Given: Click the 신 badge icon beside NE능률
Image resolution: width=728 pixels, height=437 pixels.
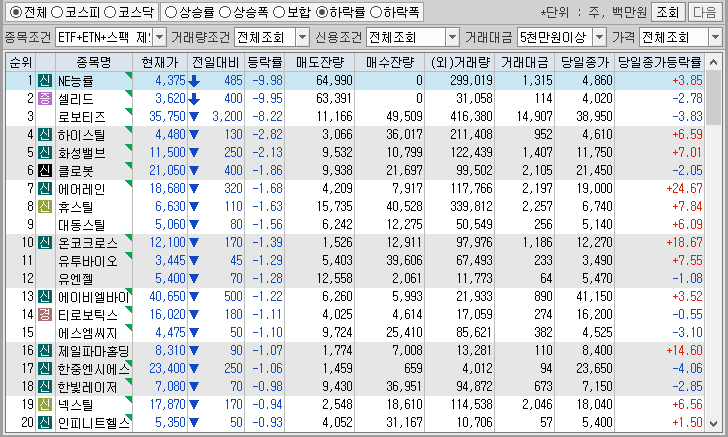Looking at the screenshot, I should click(x=45, y=80).
